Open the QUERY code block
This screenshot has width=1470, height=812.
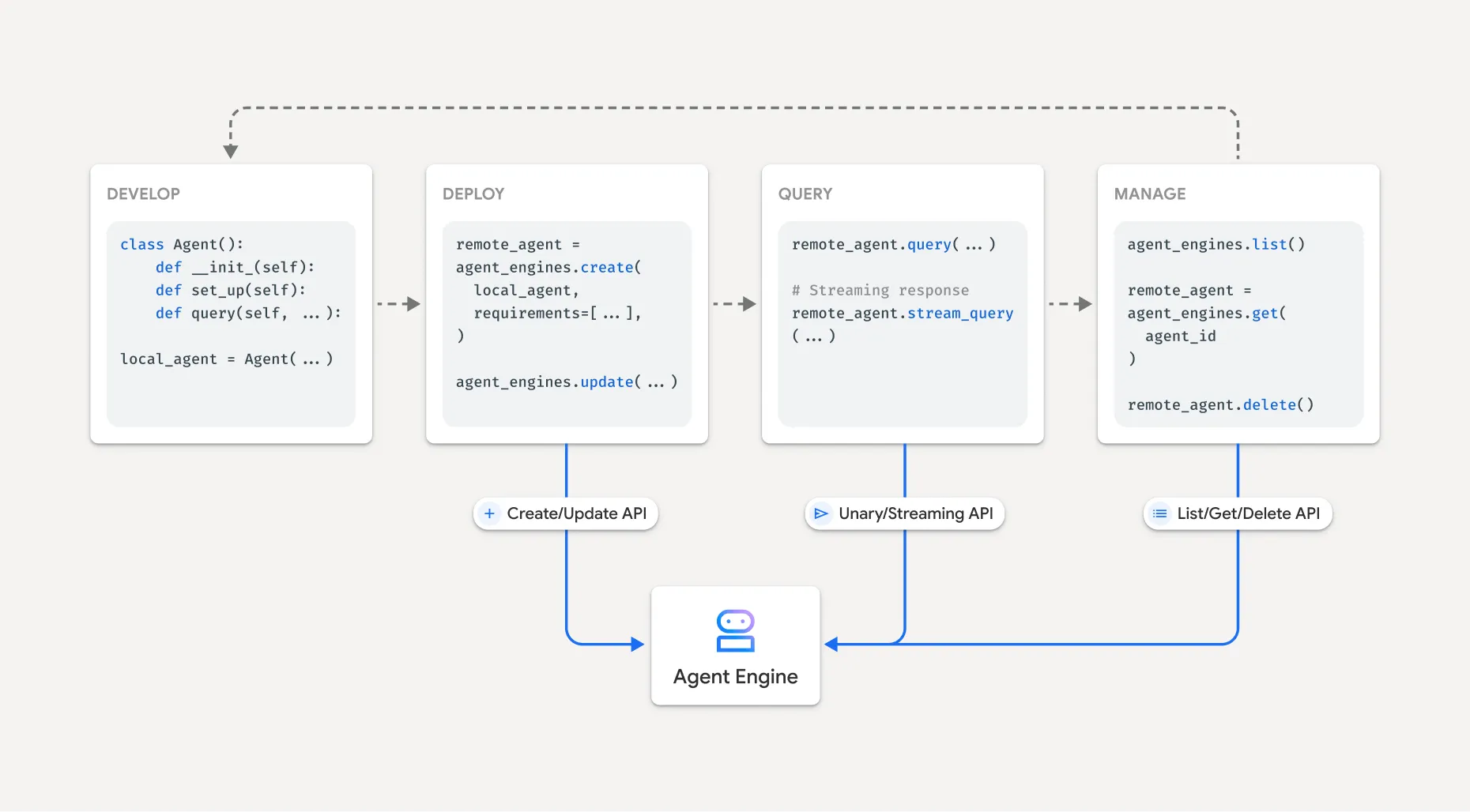(x=903, y=324)
